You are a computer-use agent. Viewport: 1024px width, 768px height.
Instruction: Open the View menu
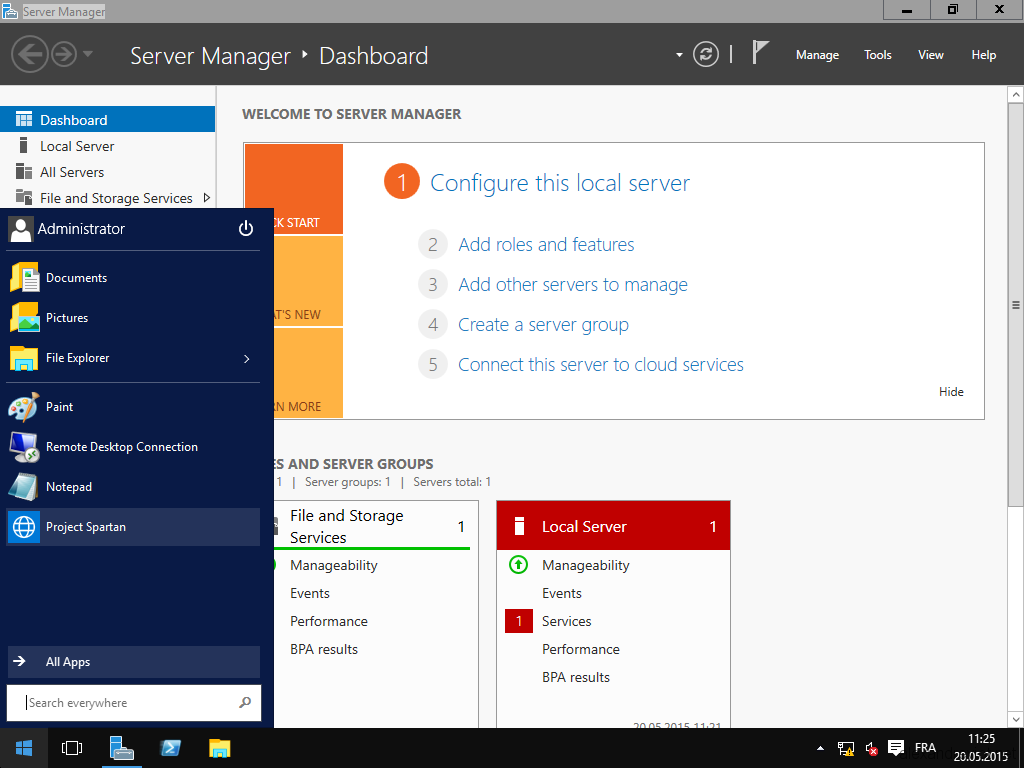click(931, 55)
